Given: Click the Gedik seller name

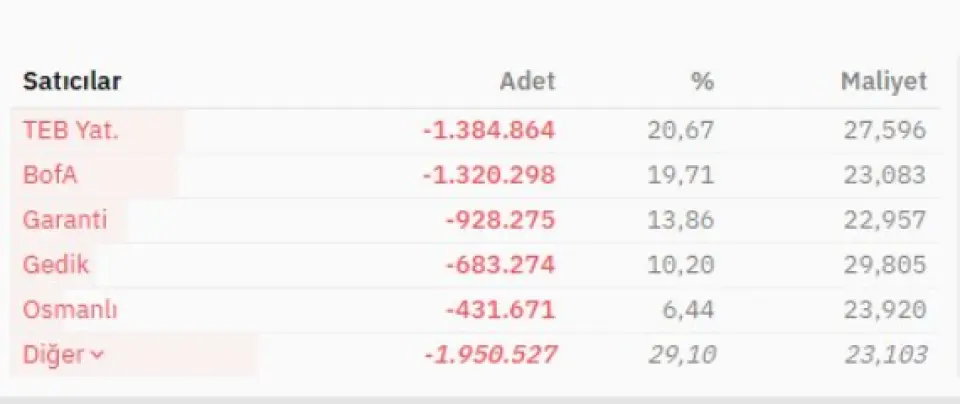Looking at the screenshot, I should [56, 265].
